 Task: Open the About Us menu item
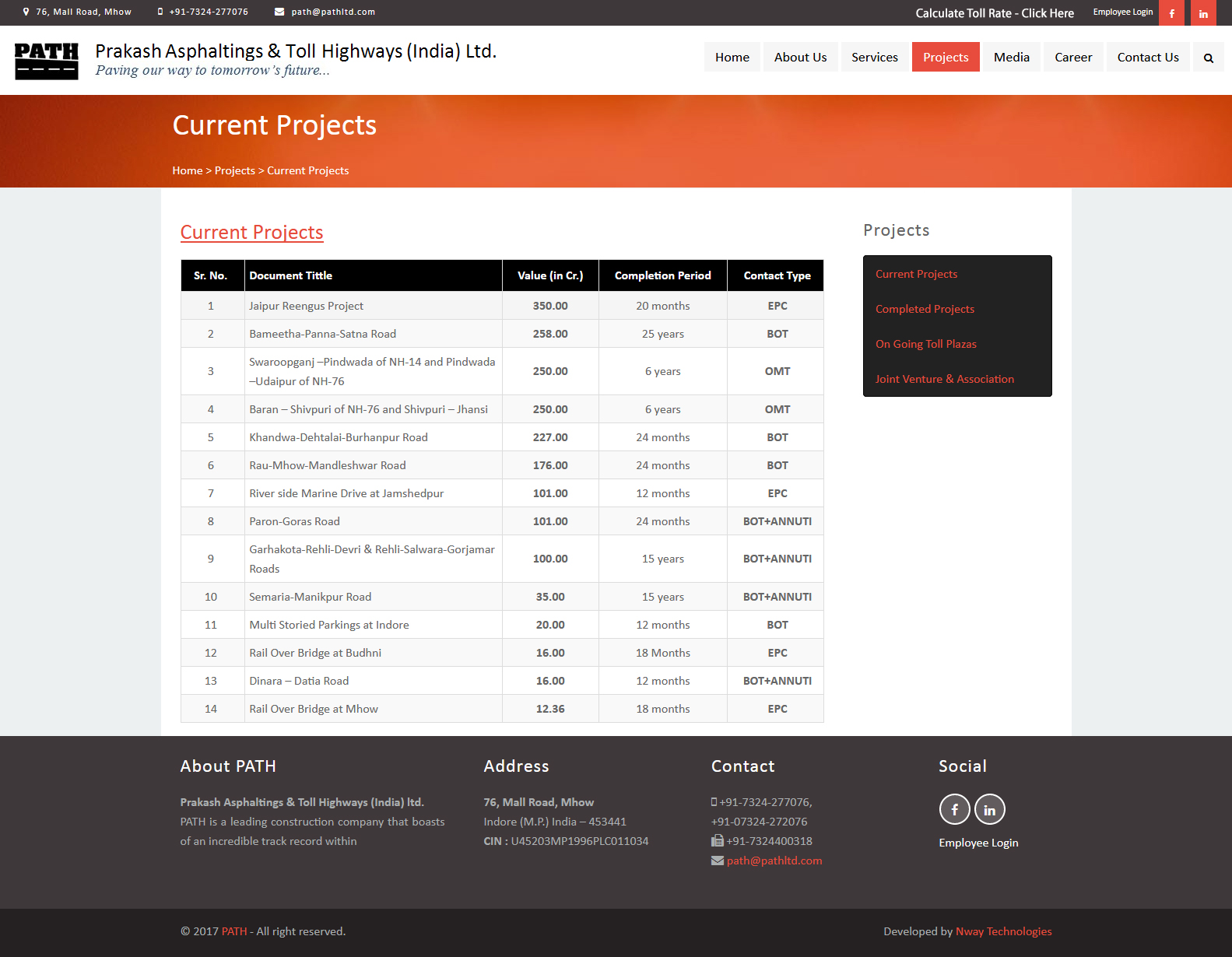pyautogui.click(x=800, y=57)
